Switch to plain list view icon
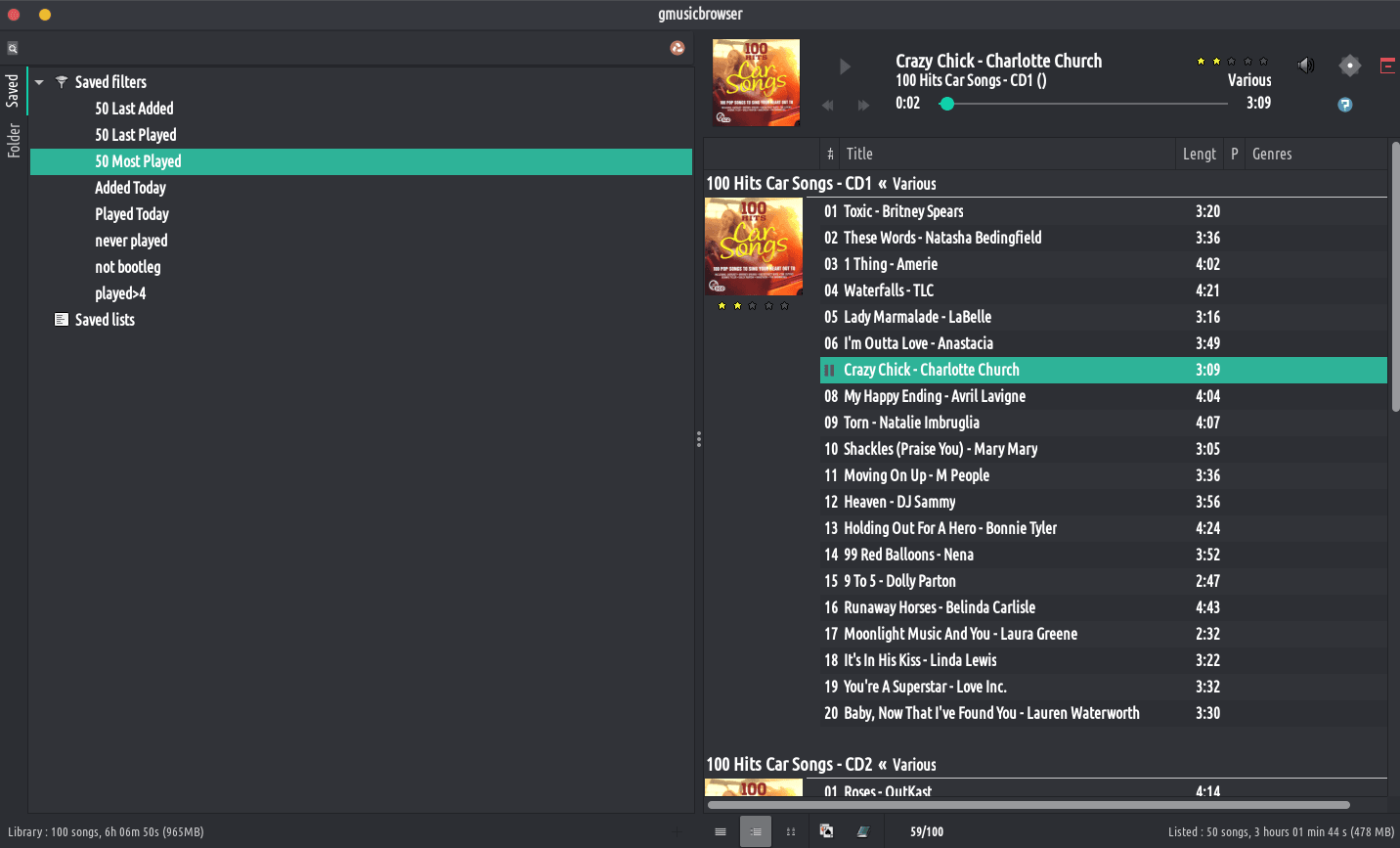Viewport: 1400px width, 848px height. click(721, 831)
